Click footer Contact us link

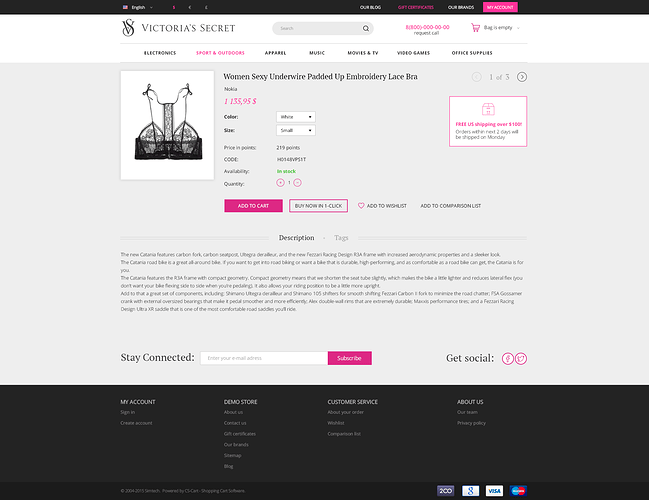click(x=235, y=423)
